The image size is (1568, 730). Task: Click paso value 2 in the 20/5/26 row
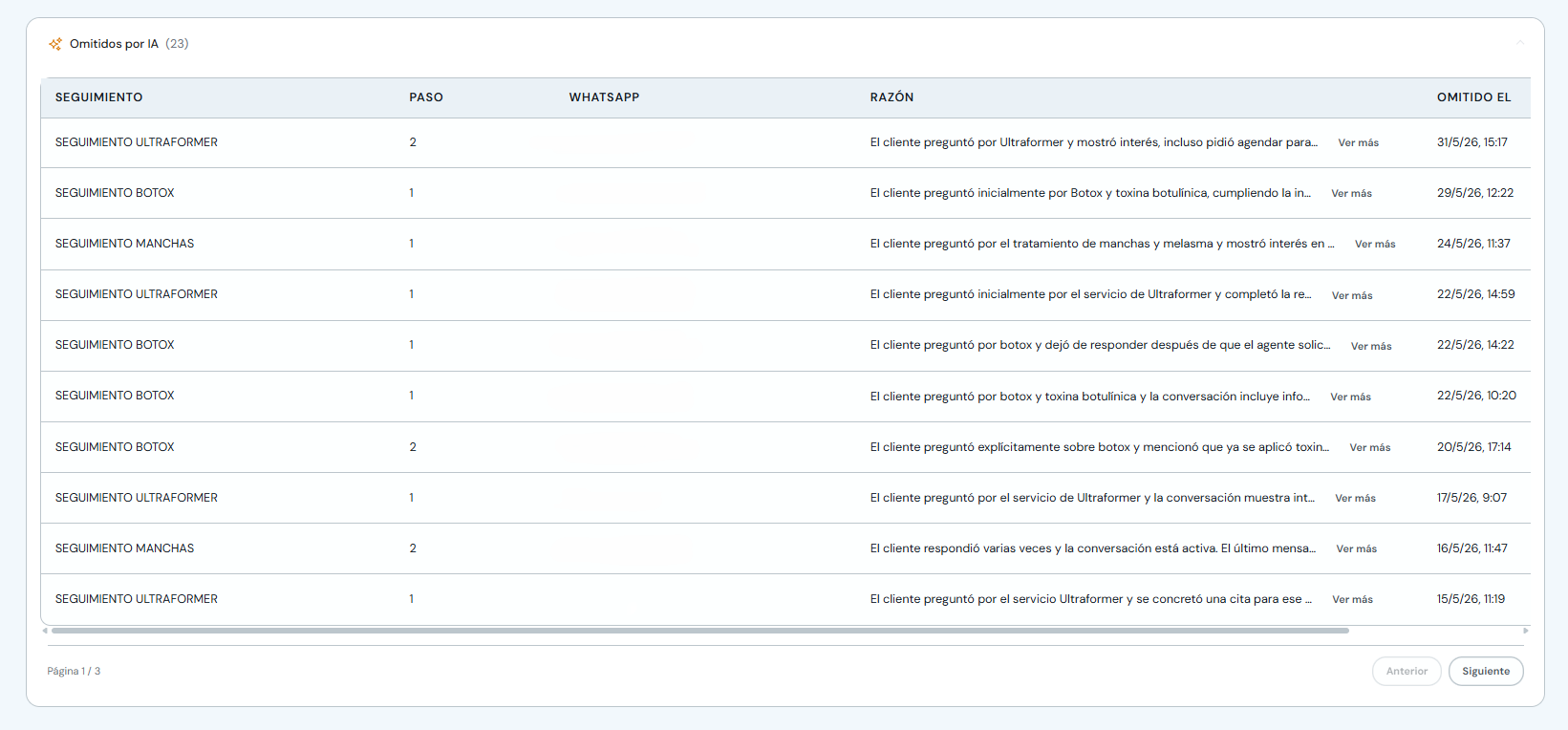413,447
